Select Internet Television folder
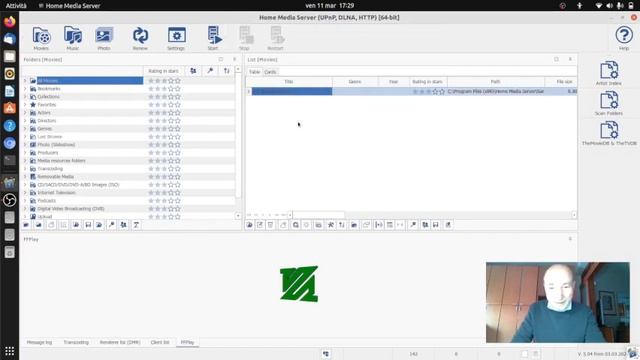 (x=56, y=193)
